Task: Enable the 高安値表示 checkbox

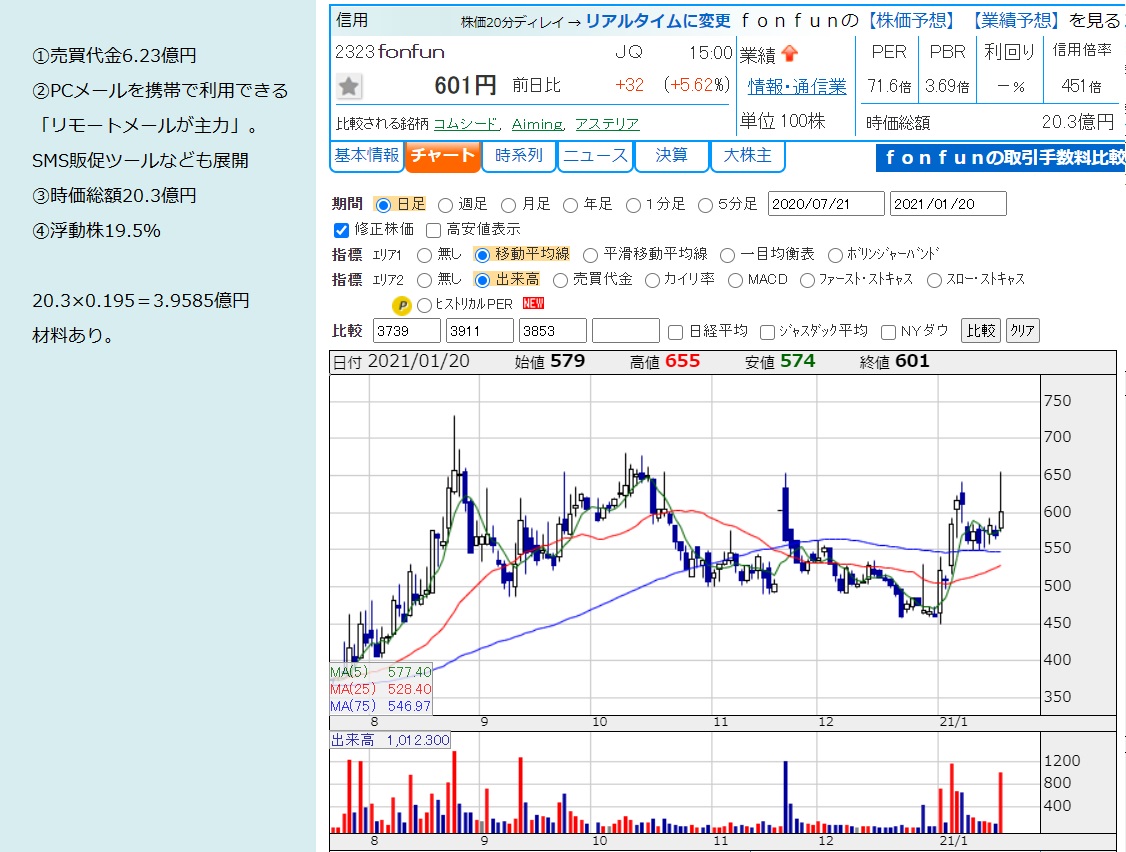Action: click(x=433, y=230)
